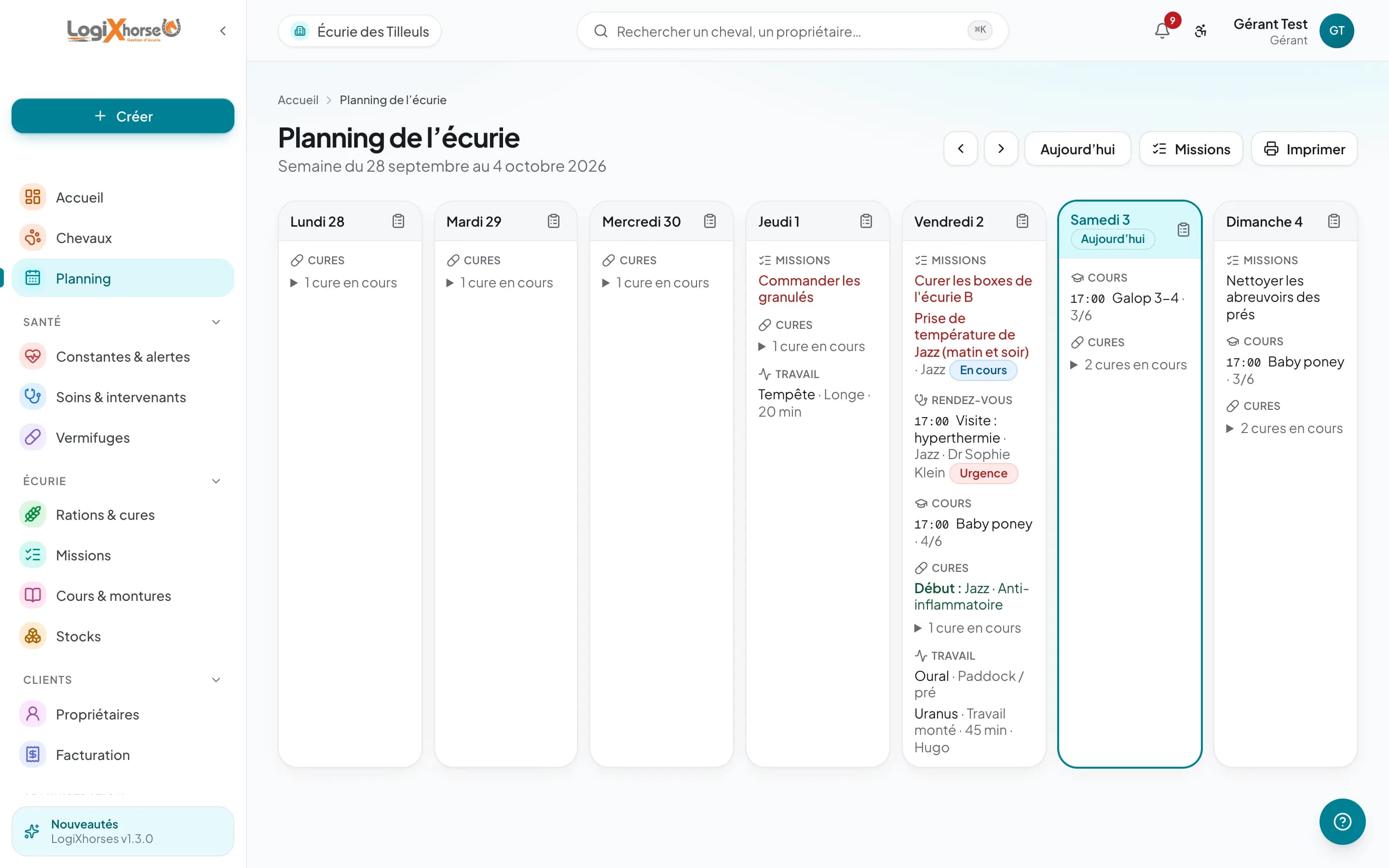The image size is (1389, 868).
Task: Open Facturation page
Action: tap(123, 755)
